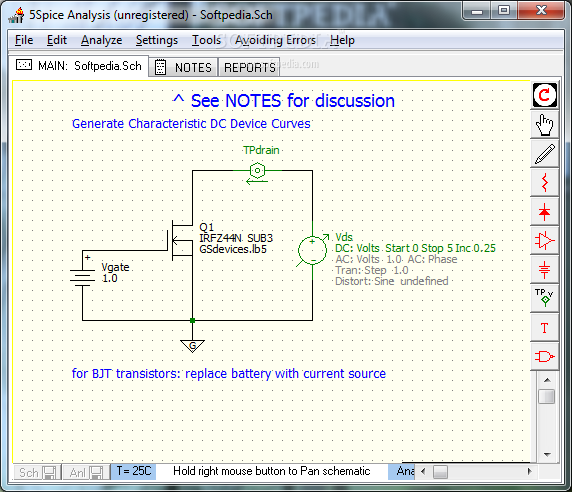Image resolution: width=572 pixels, height=492 pixels.
Task: Click the green wire junction node
Action: click(x=193, y=321)
